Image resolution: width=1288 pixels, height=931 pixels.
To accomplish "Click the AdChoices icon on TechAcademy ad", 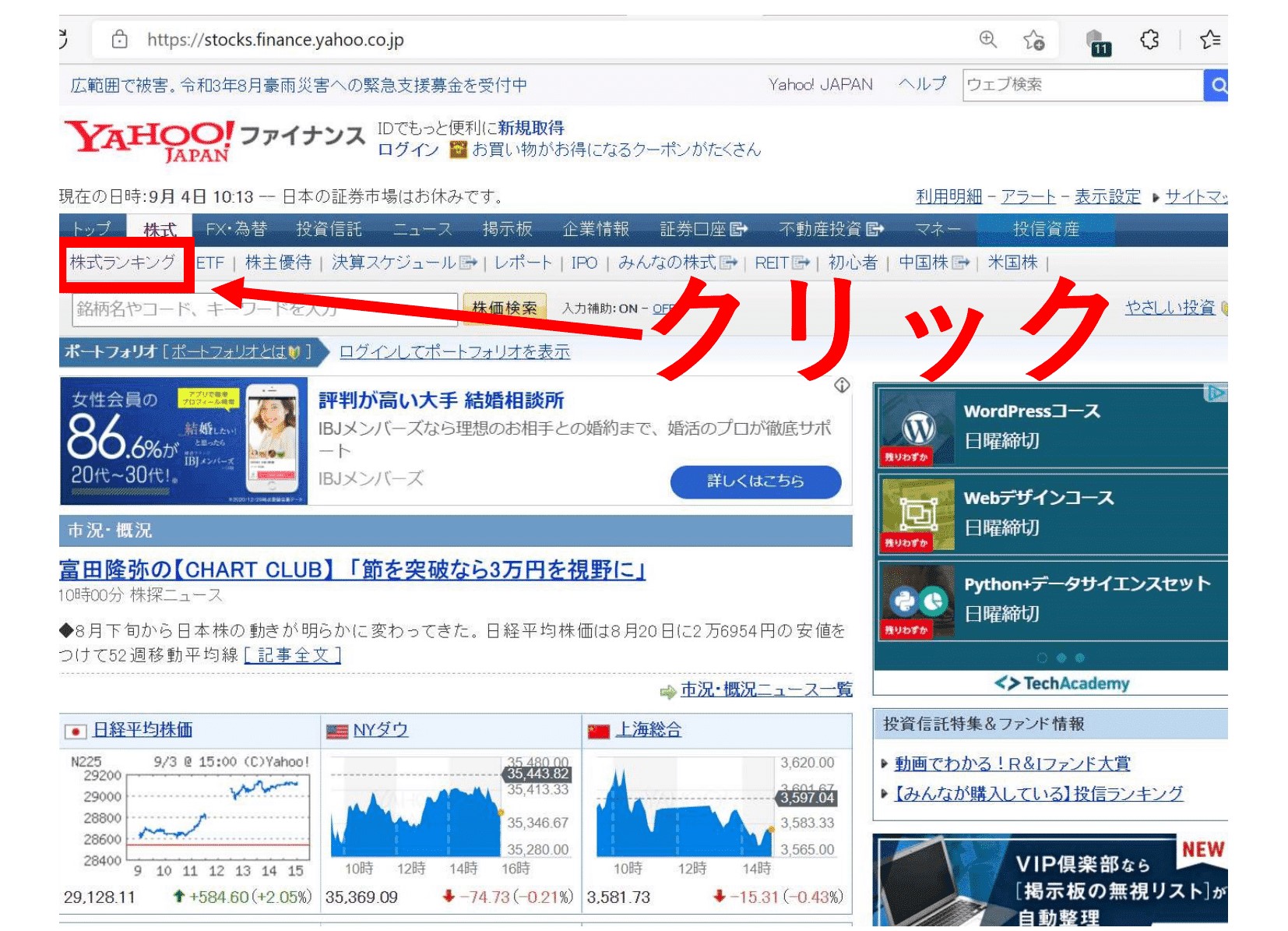I will point(1215,393).
